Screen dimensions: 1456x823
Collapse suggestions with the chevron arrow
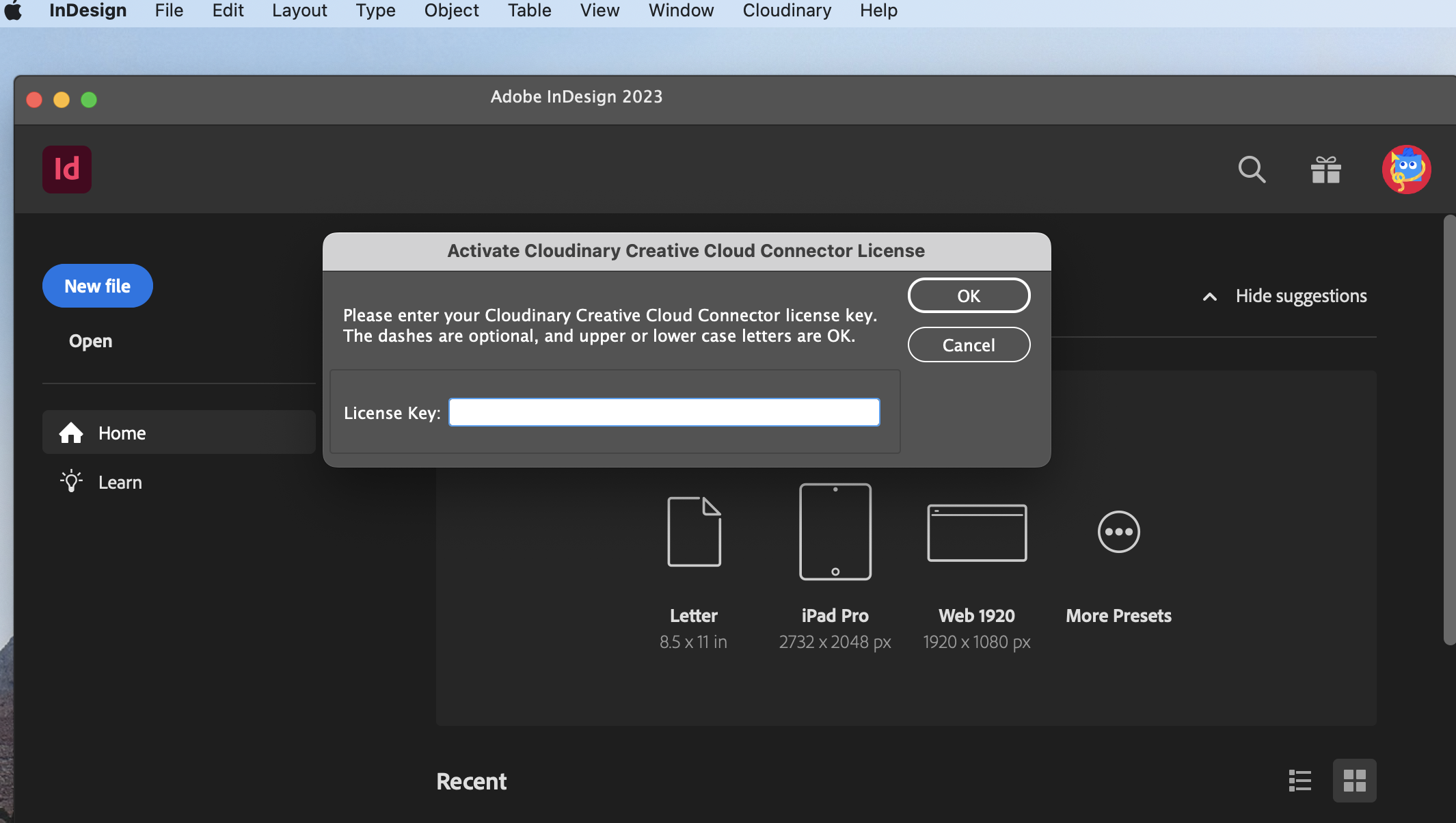1210,297
